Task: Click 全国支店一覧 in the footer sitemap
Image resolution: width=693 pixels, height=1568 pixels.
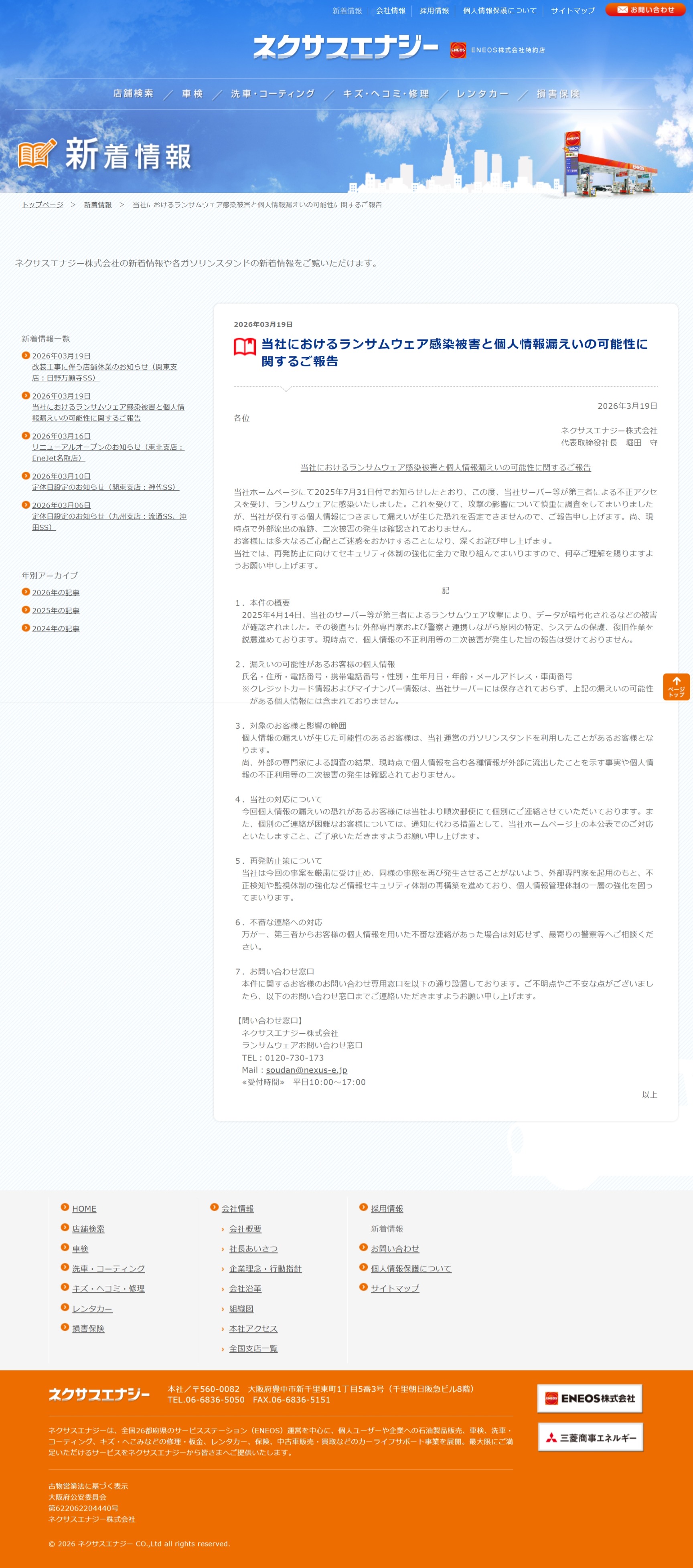Action: click(x=253, y=1348)
